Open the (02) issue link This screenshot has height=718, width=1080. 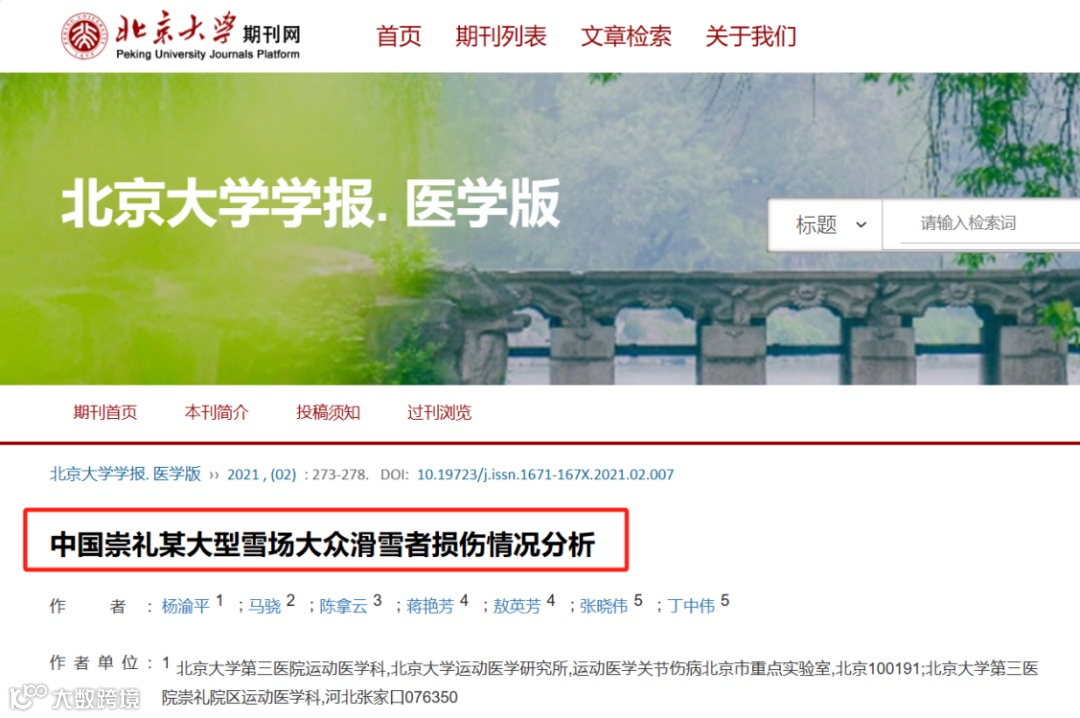[283, 474]
